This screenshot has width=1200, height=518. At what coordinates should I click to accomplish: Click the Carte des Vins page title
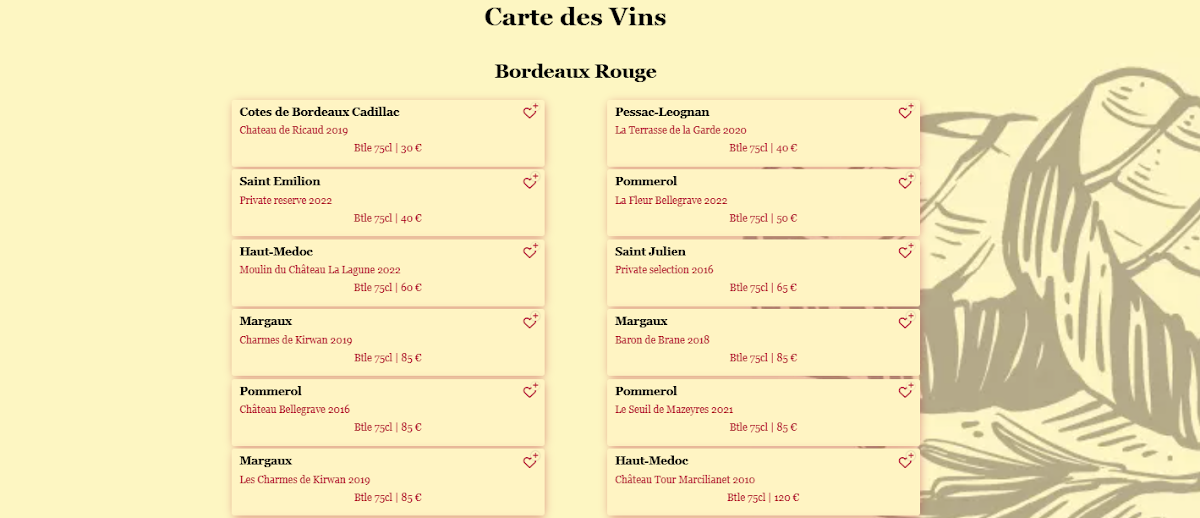click(575, 17)
